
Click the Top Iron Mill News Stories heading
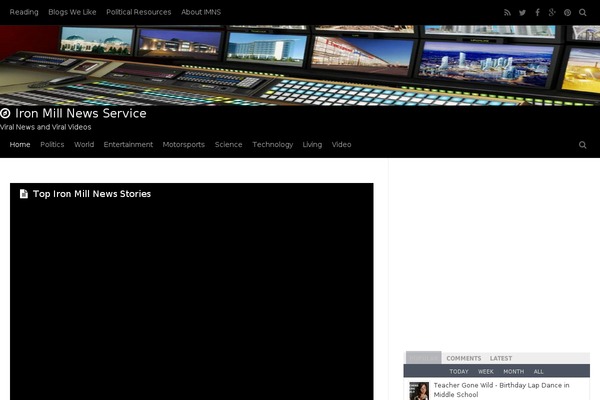(x=92, y=194)
